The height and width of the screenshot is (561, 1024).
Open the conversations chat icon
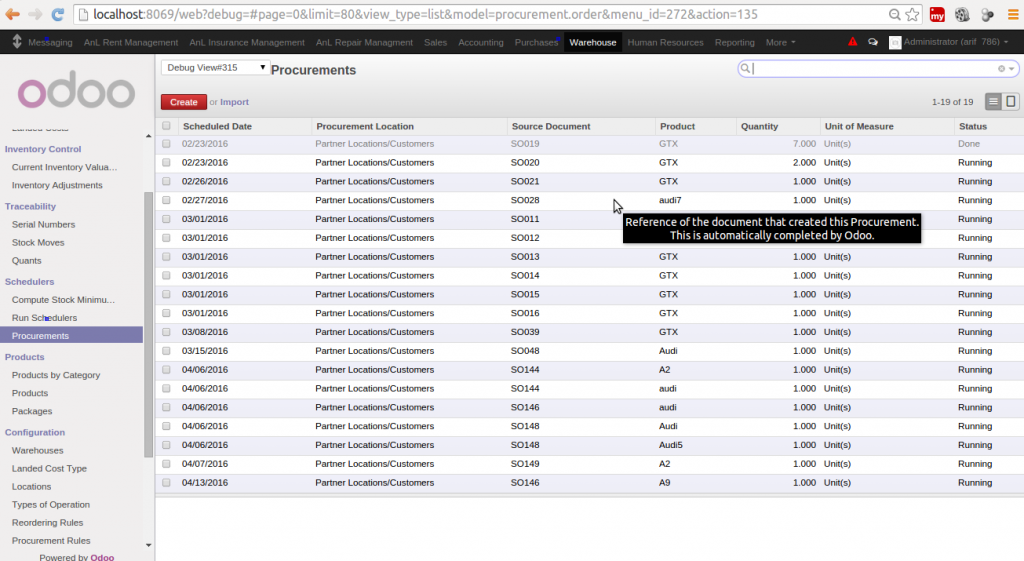pos(872,43)
